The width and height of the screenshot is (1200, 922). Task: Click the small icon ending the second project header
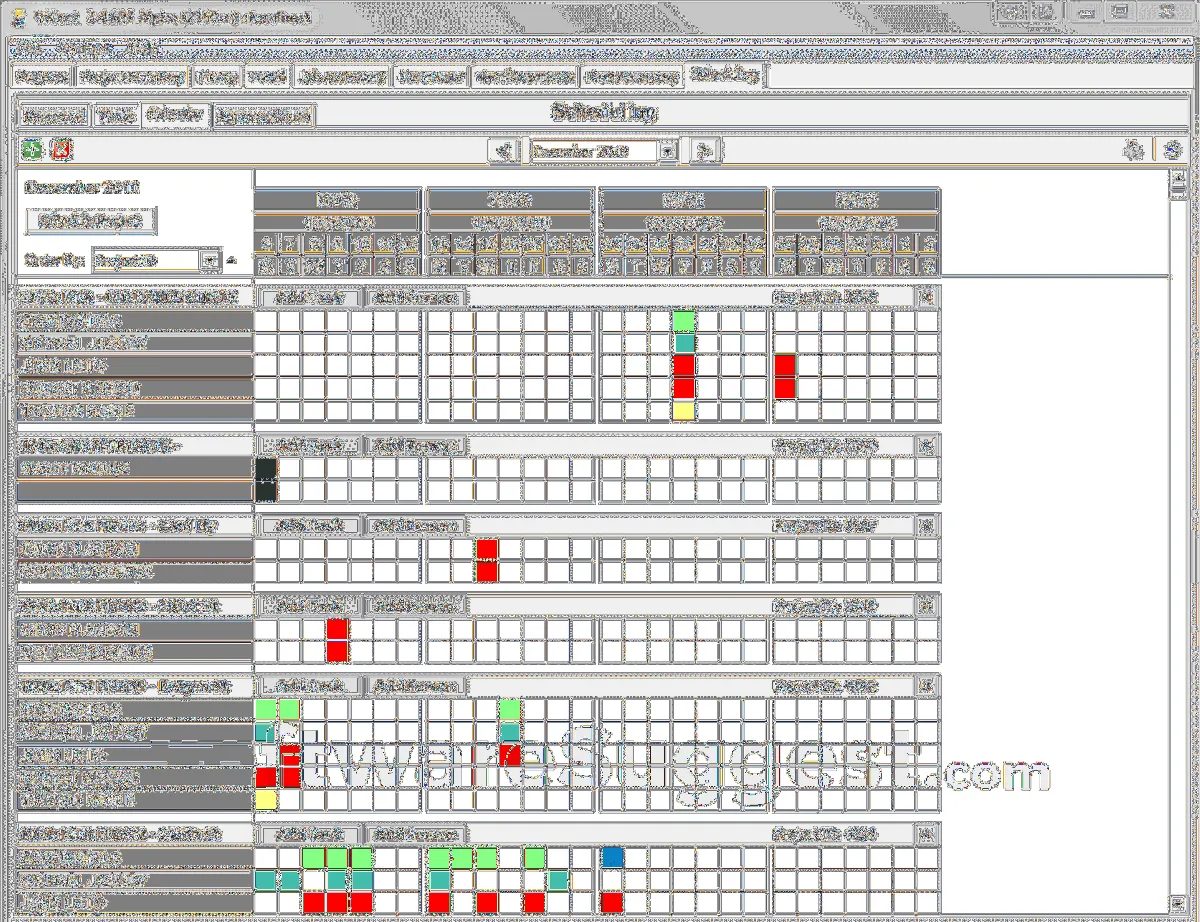927,445
